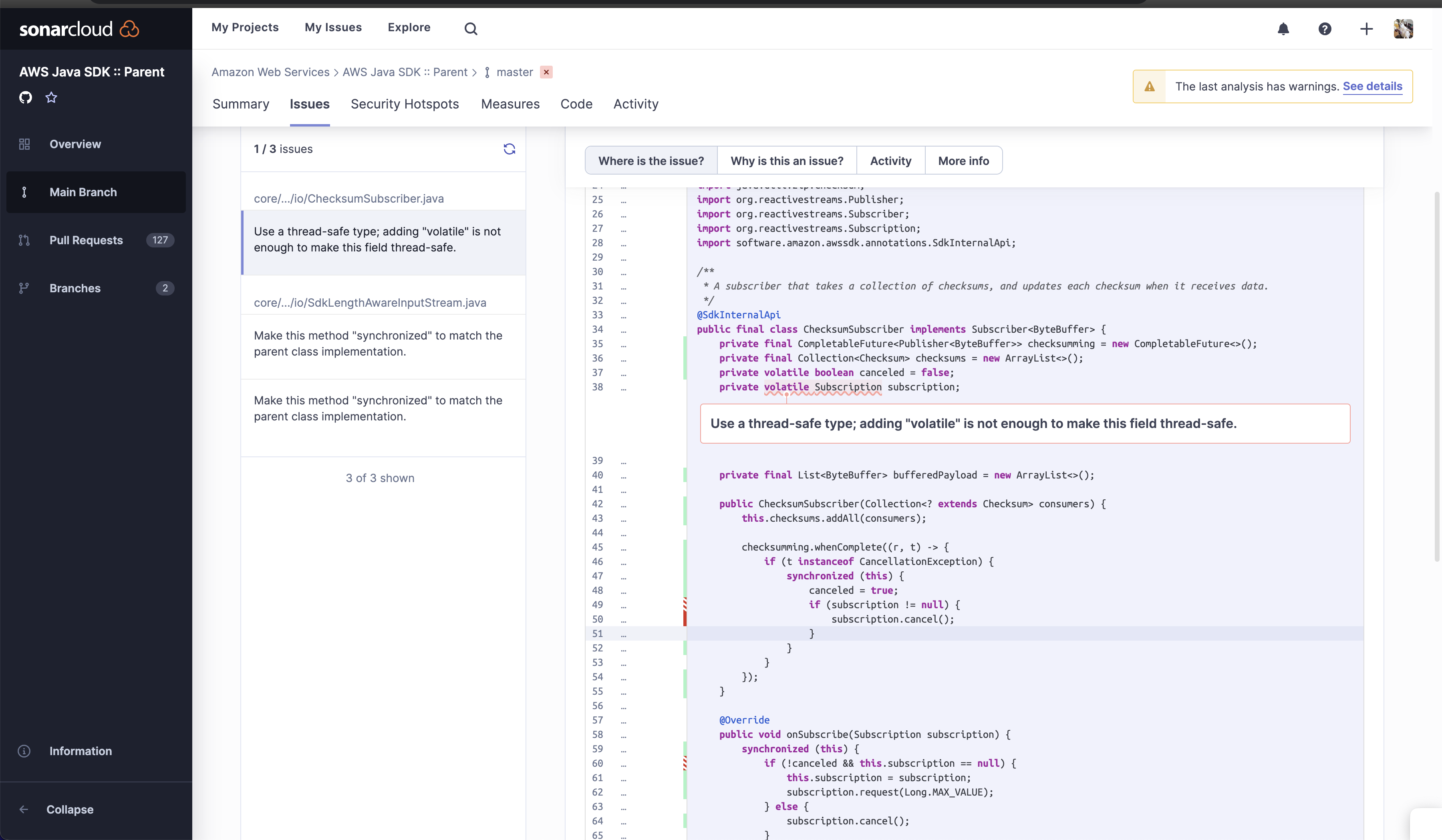Image resolution: width=1442 pixels, height=840 pixels.
Task: Open the Activity tab for this issue
Action: click(890, 160)
